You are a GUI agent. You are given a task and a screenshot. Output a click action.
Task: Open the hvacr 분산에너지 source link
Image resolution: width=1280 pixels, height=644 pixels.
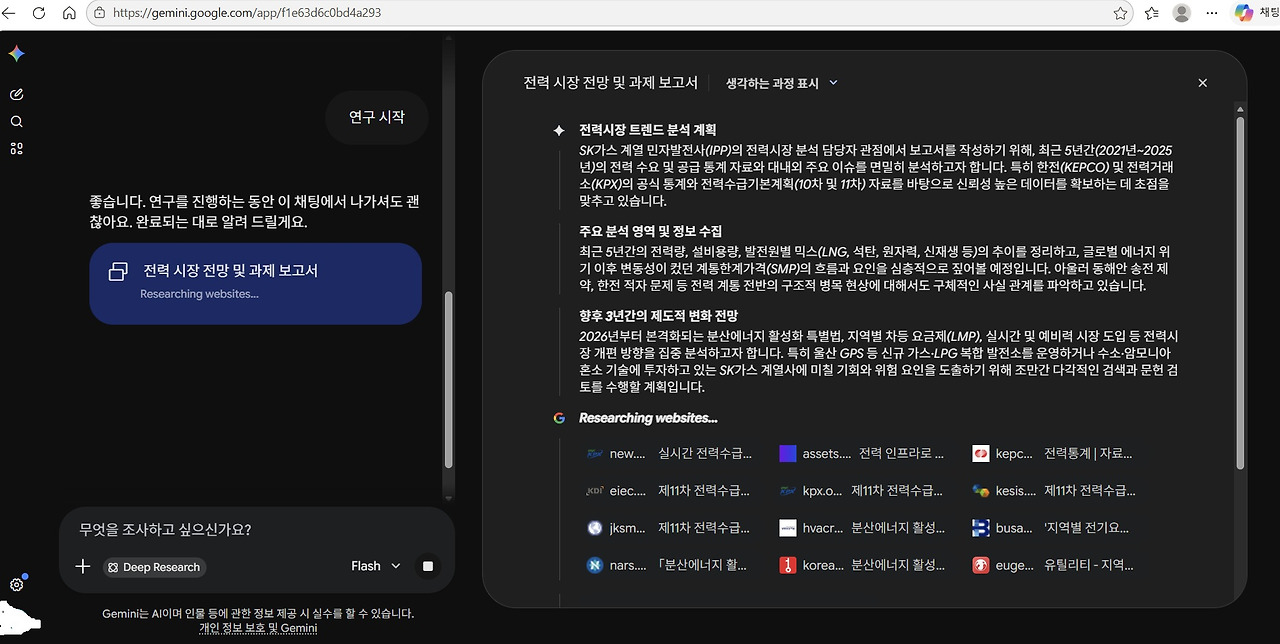(861, 528)
